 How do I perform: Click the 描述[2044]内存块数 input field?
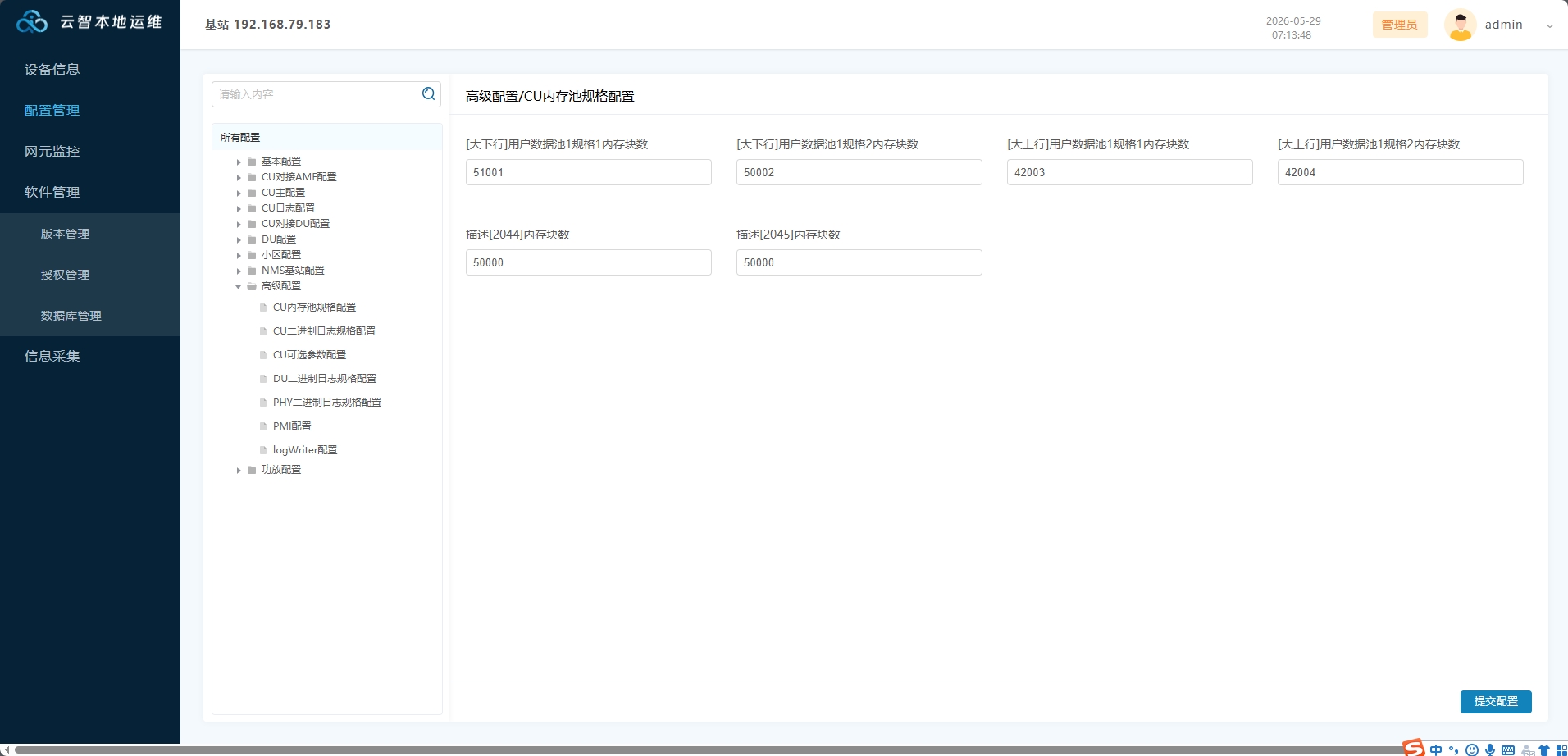(589, 262)
